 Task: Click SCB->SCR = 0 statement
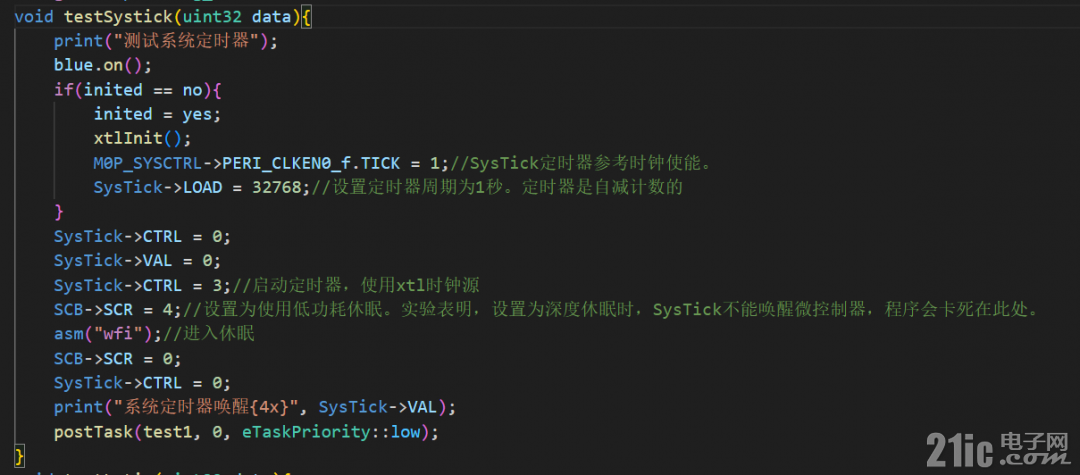pyautogui.click(x=118, y=359)
